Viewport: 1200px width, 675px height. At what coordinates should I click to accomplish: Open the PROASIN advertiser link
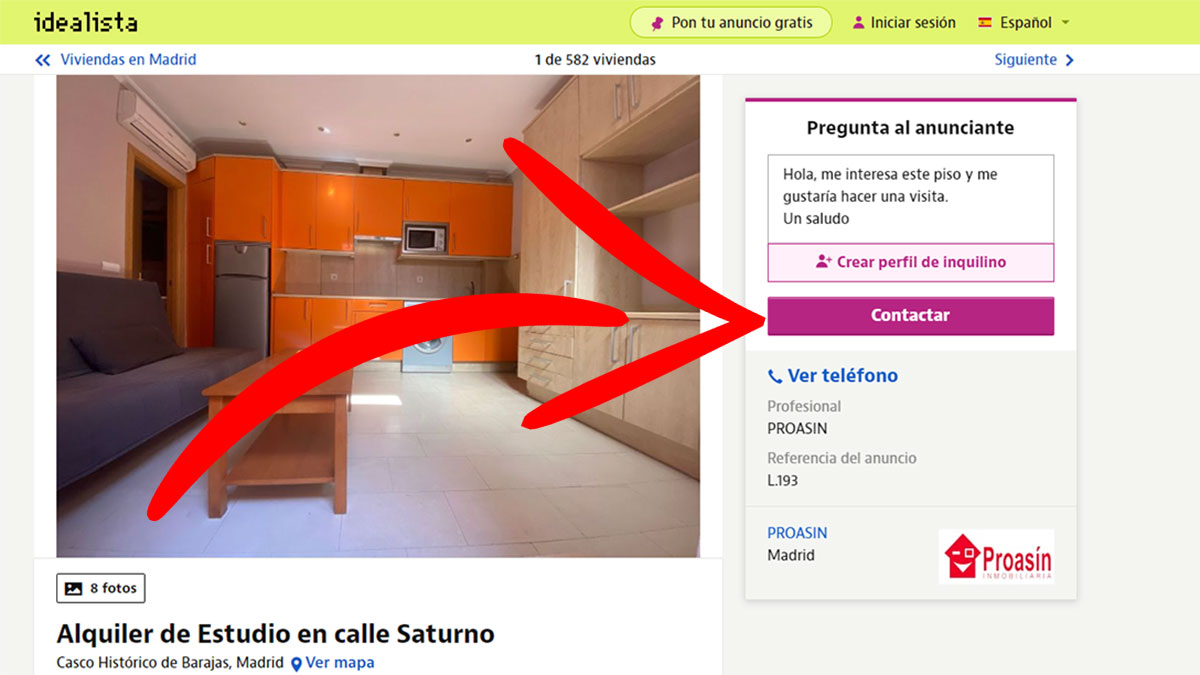point(797,533)
